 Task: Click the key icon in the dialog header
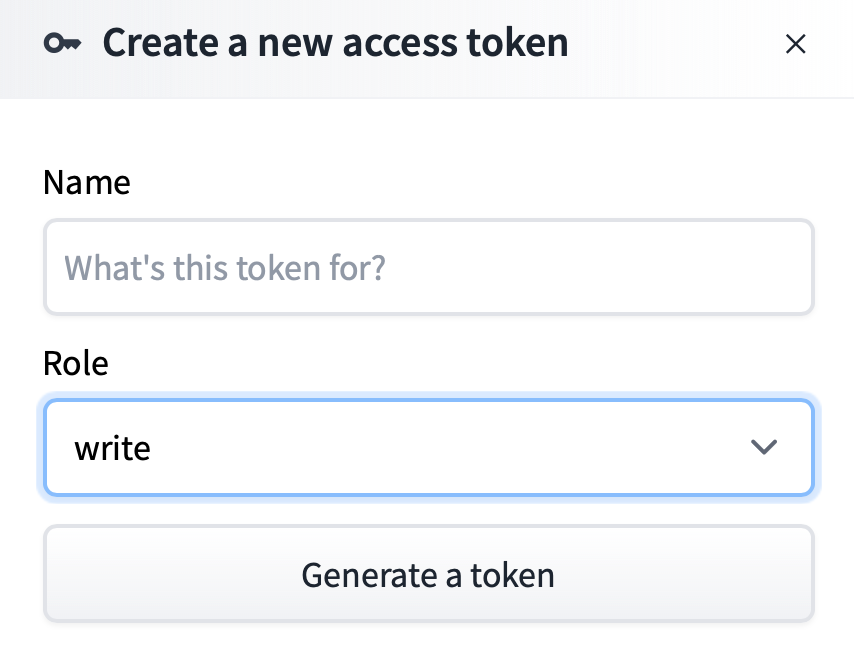coord(62,42)
